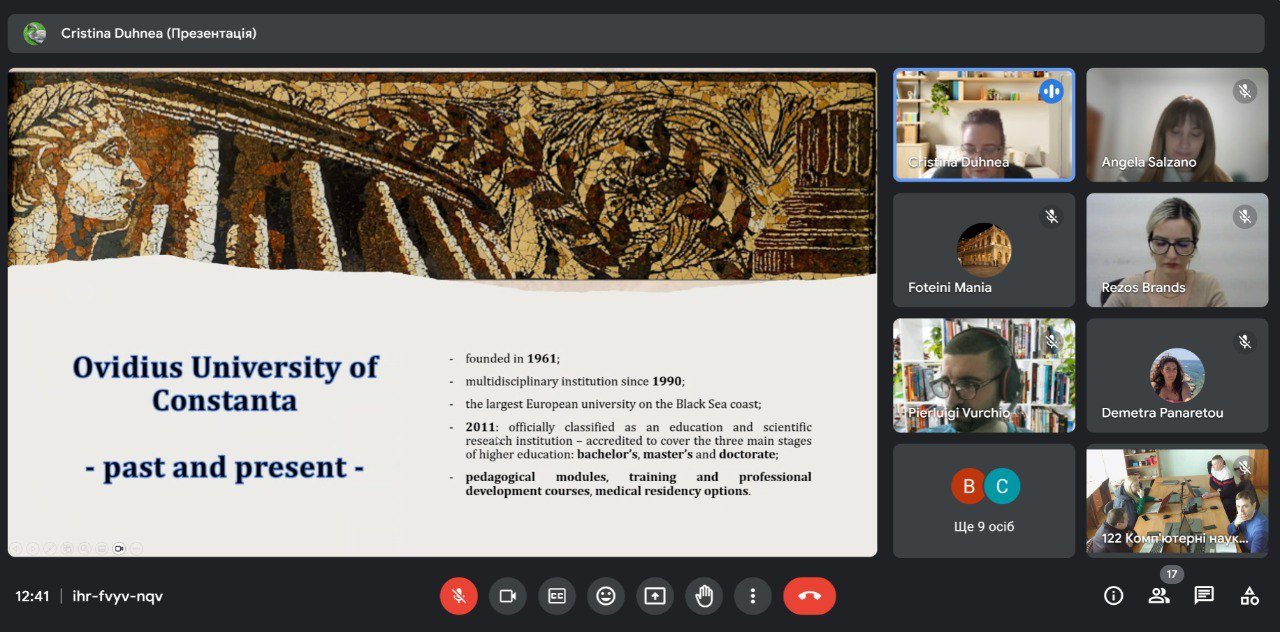Open the meeting details info panel
Image resolution: width=1280 pixels, height=632 pixels.
(1113, 596)
